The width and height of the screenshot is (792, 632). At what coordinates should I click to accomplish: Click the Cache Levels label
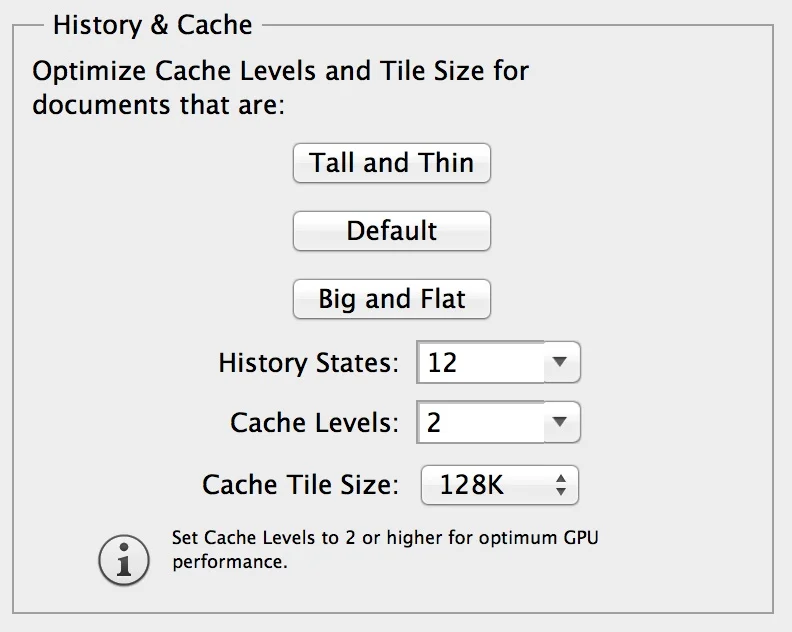point(314,422)
